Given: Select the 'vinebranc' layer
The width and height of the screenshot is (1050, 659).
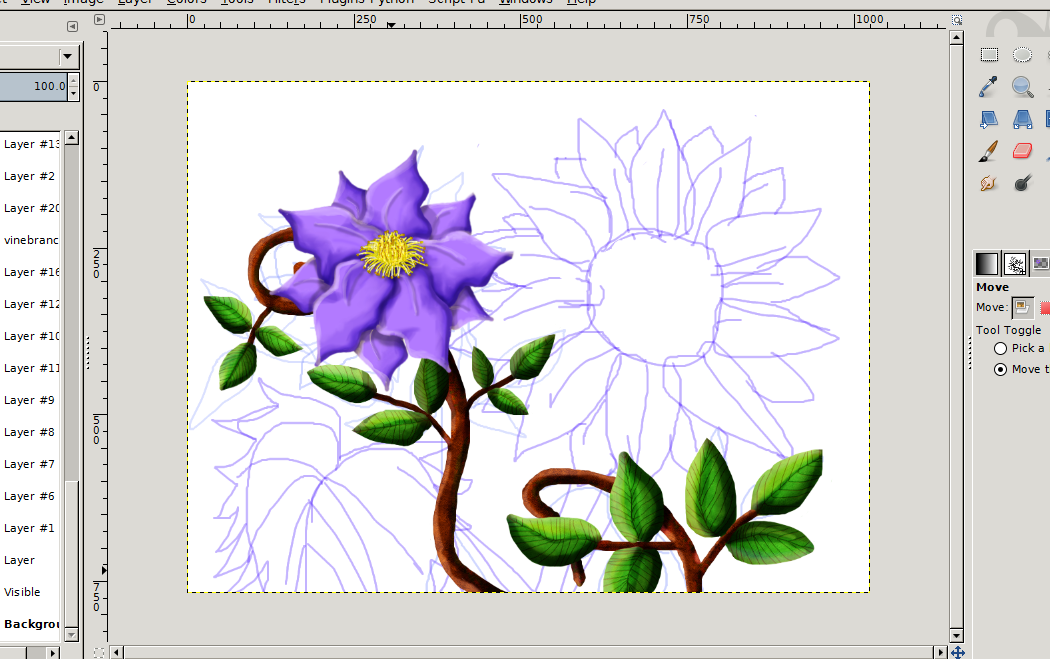Looking at the screenshot, I should (x=29, y=240).
